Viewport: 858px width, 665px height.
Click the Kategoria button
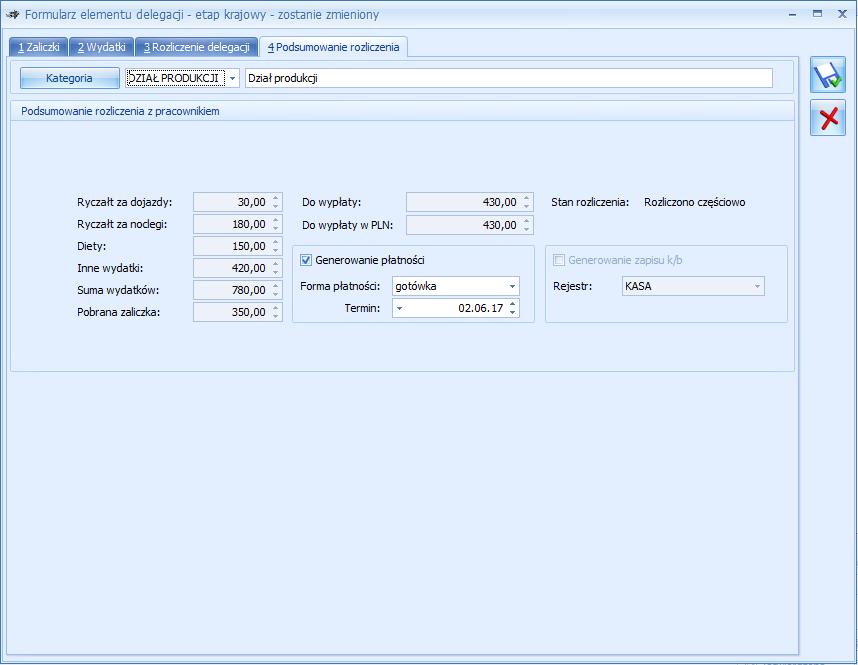69,78
